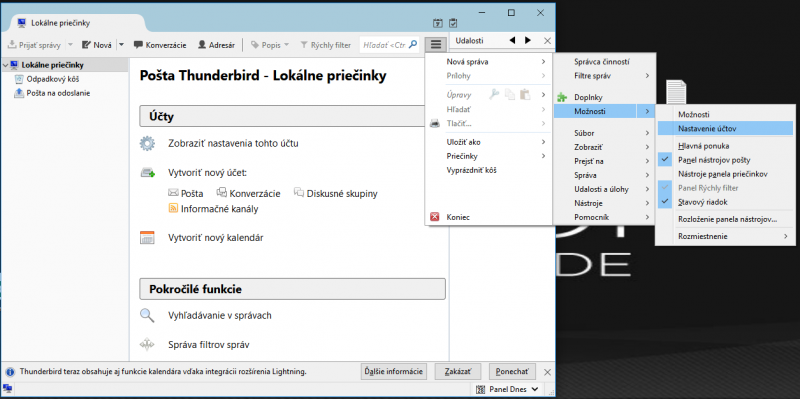Click the Informačné kanály feed icon
The height and width of the screenshot is (399, 800).
(173, 208)
